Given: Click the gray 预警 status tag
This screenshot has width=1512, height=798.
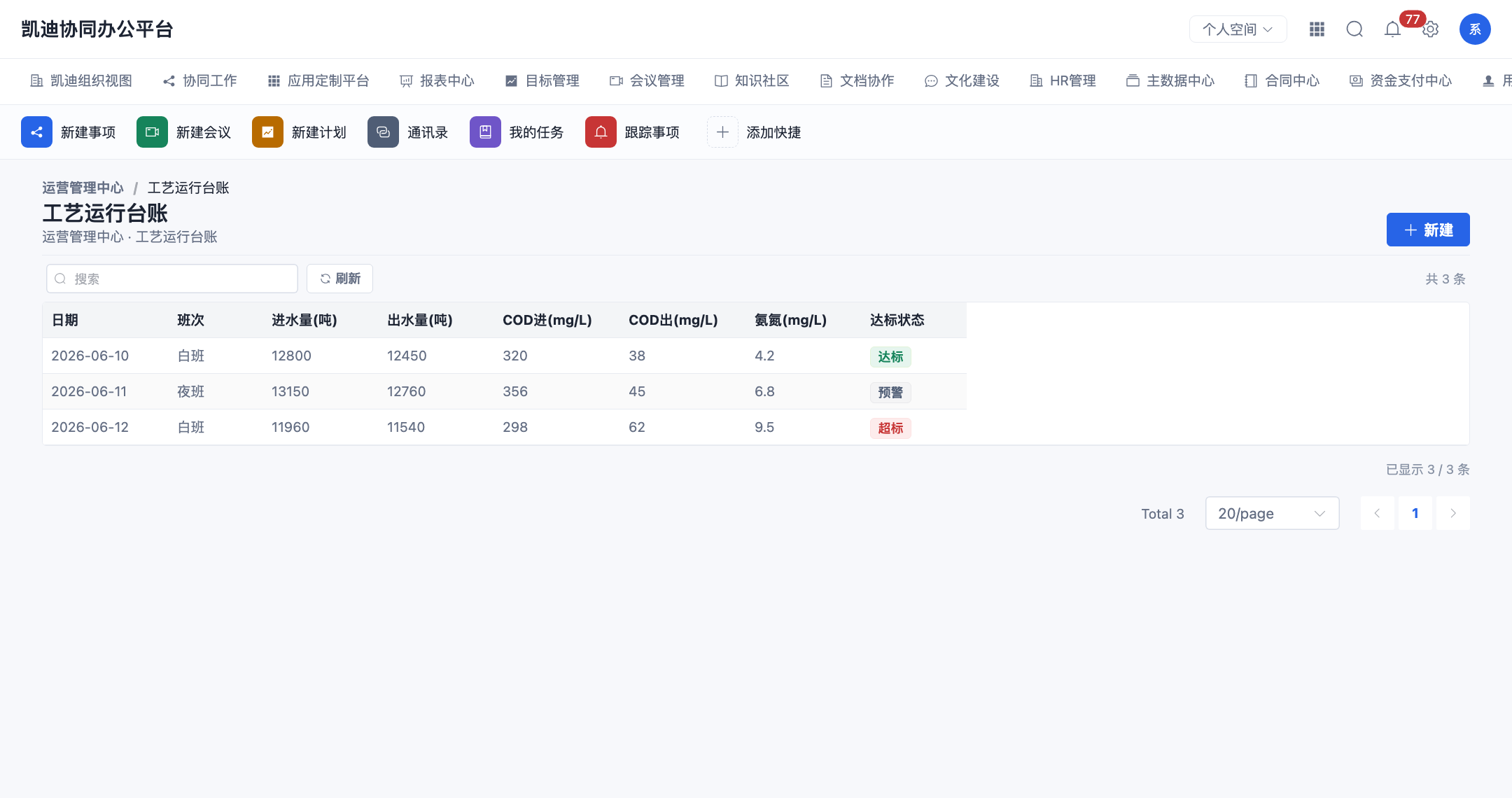Looking at the screenshot, I should pyautogui.click(x=890, y=393).
